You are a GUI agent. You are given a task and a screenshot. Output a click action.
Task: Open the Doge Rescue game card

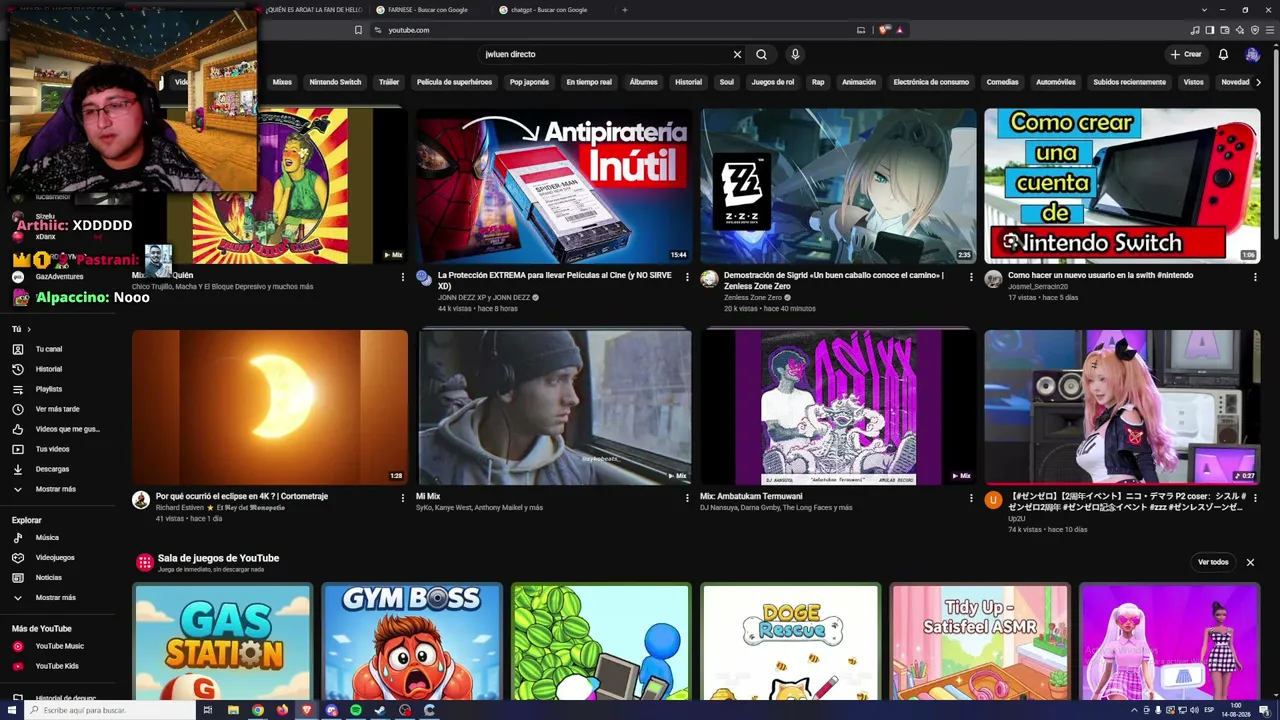pyautogui.click(x=790, y=642)
